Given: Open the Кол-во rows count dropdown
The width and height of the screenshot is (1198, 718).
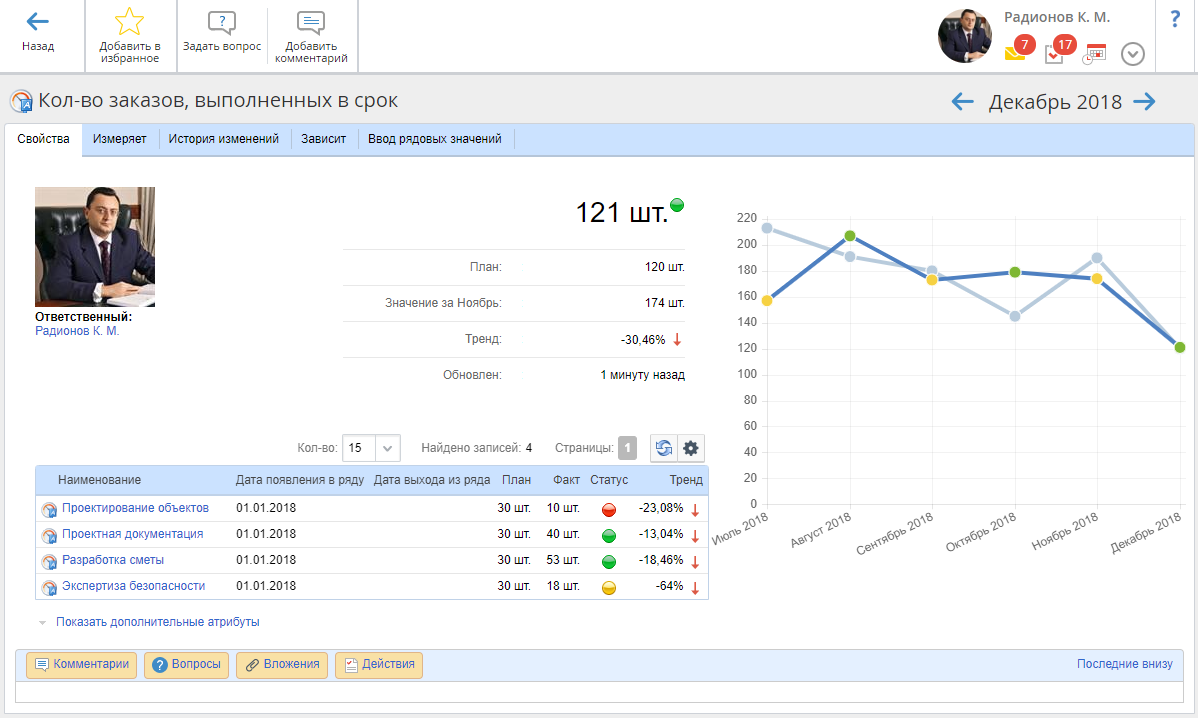Looking at the screenshot, I should pos(372,448).
